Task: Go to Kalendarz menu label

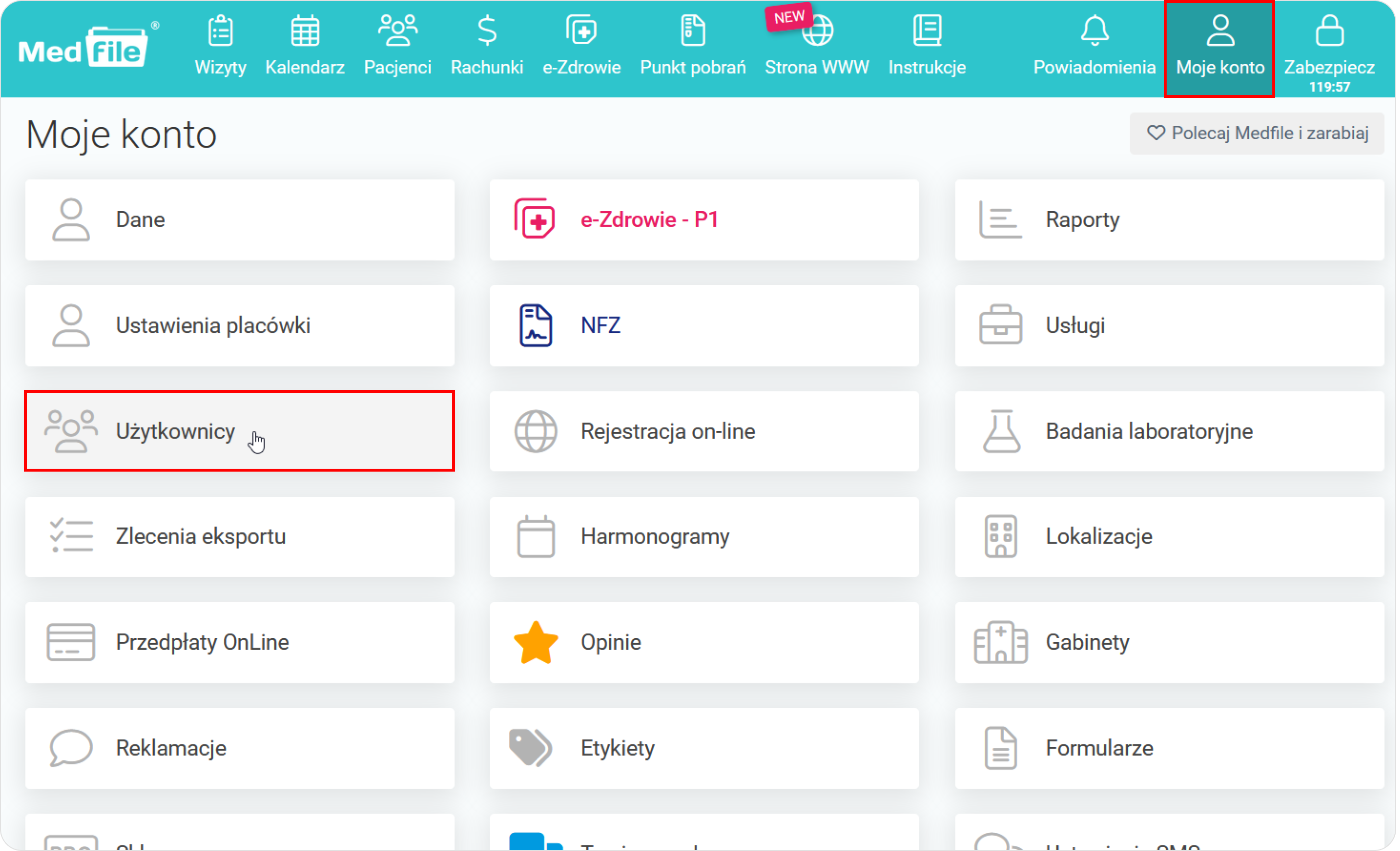Action: click(x=305, y=67)
